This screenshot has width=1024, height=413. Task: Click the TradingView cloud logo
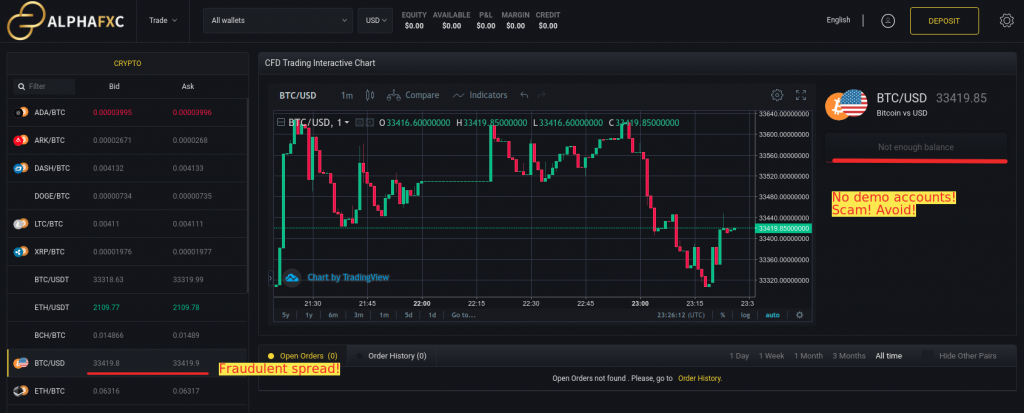point(292,278)
